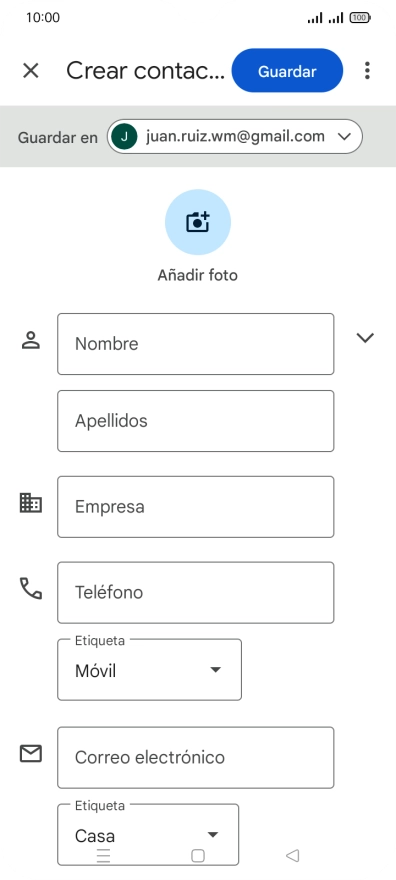
Task: Tap the phone icon beside Teléfono
Action: pos(30,588)
